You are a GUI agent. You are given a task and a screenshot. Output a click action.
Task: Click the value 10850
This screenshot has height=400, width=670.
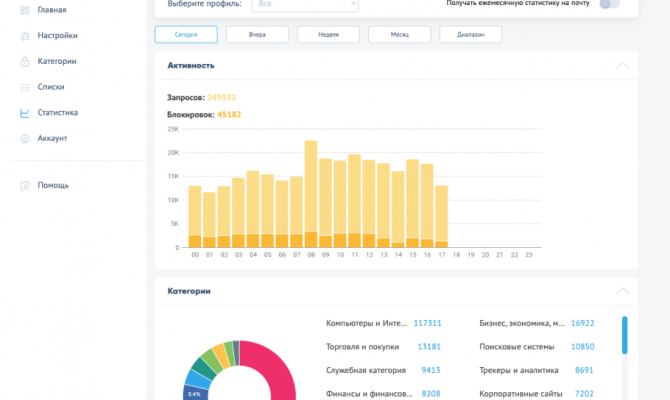[x=582, y=347]
